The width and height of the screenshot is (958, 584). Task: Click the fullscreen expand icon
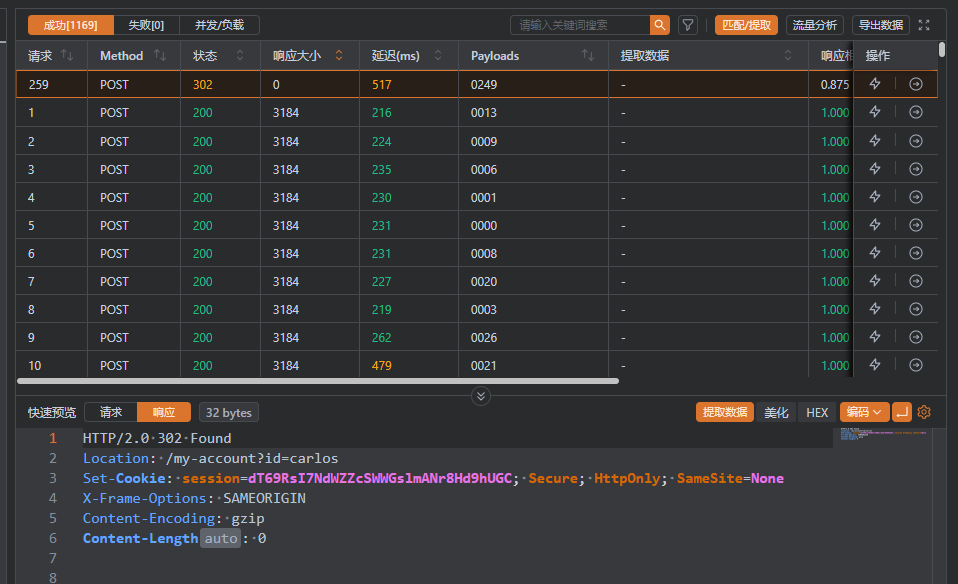coord(924,25)
